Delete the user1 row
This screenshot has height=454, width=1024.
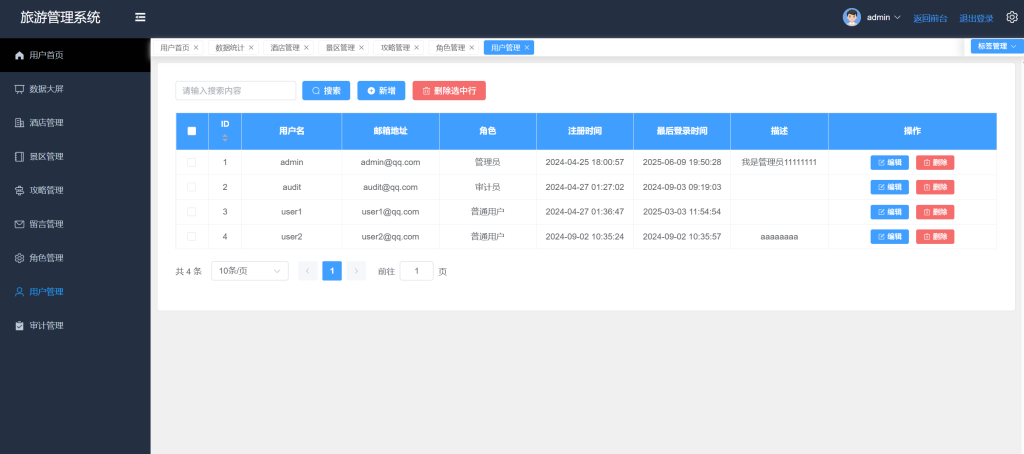coord(935,212)
